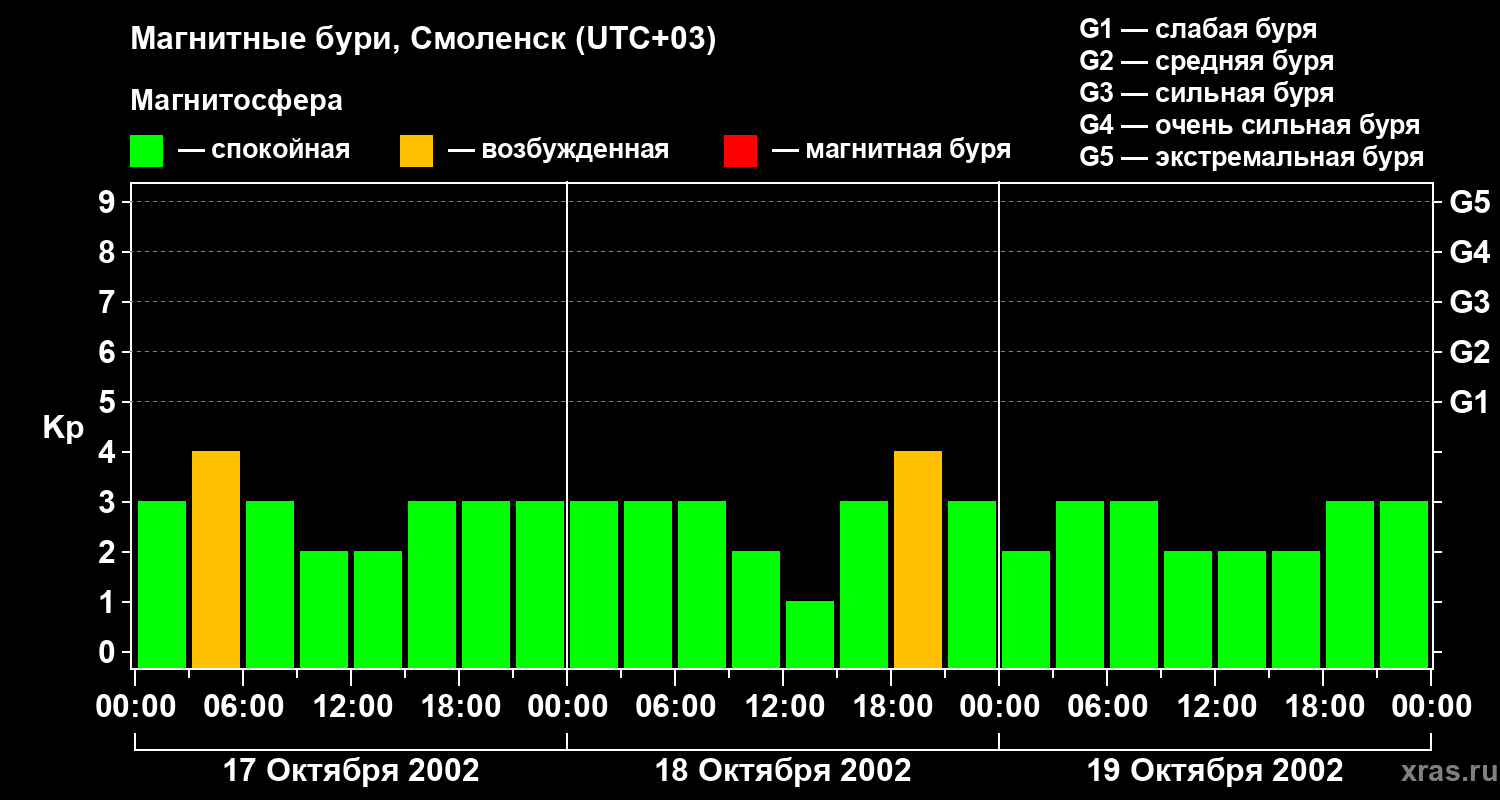1500x800 pixels.
Task: Click the 'G3 — сильная буря' description
Action: coord(1207,93)
